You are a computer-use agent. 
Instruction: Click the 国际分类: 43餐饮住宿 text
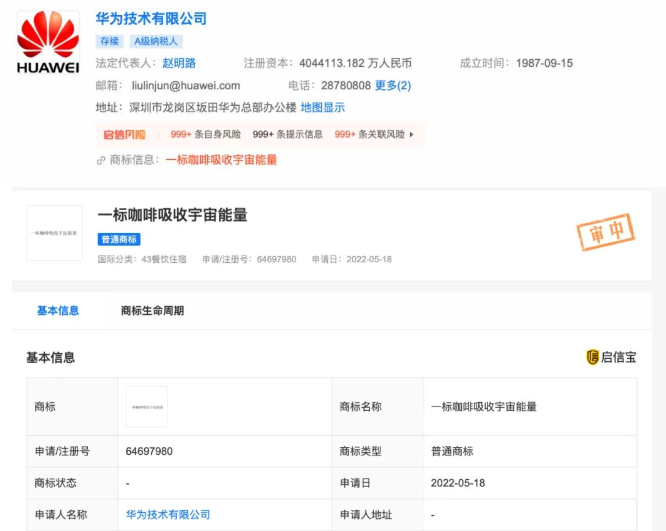[142, 259]
